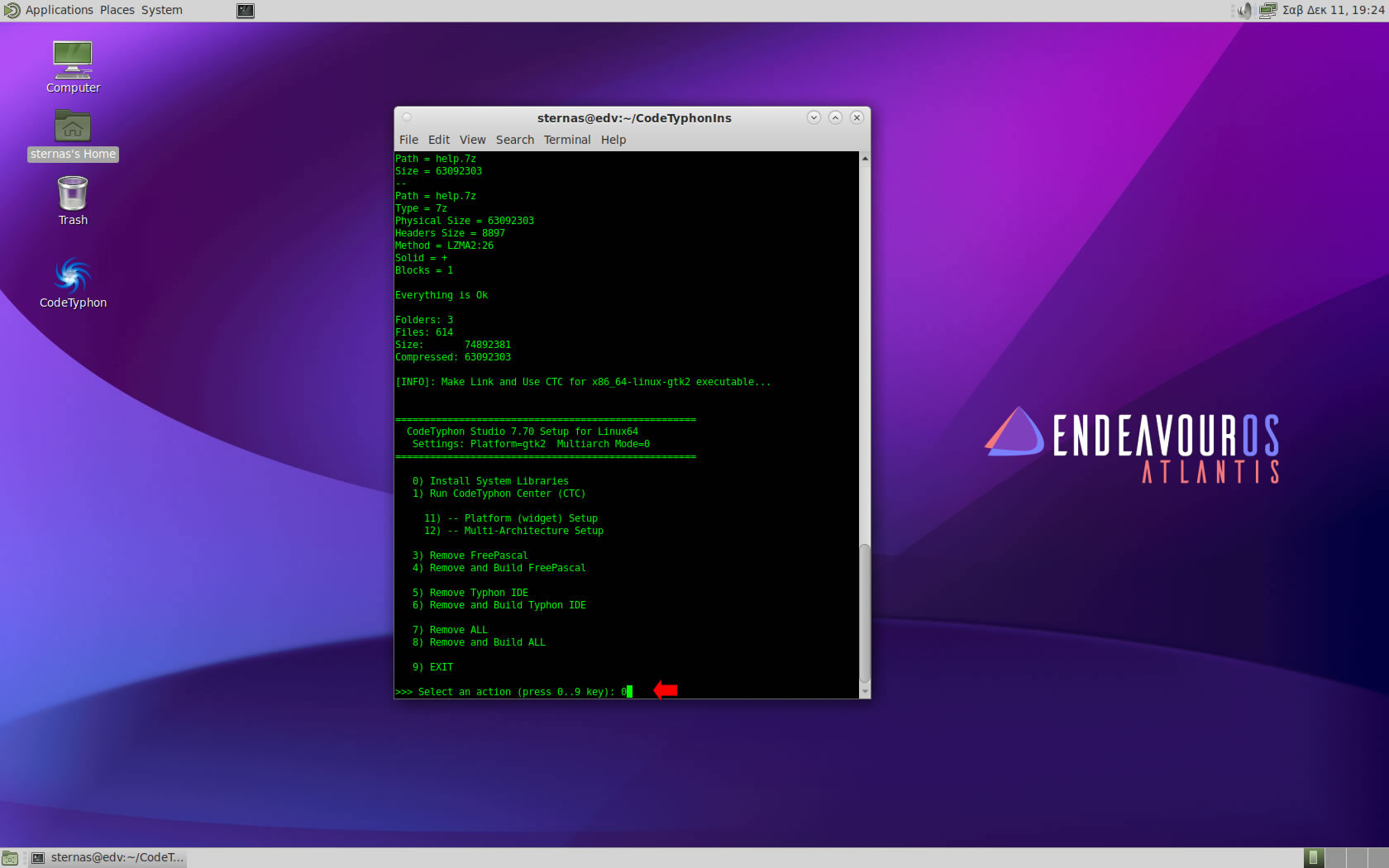The width and height of the screenshot is (1389, 868).
Task: Open the terminal Search menu
Action: (515, 140)
